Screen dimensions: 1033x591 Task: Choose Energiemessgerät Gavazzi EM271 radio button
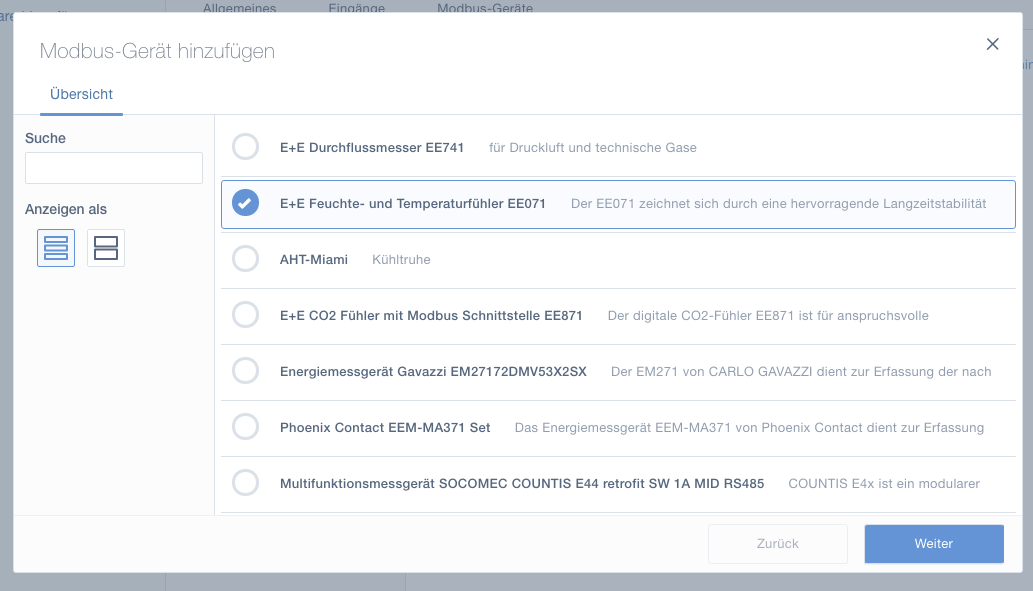[245, 371]
